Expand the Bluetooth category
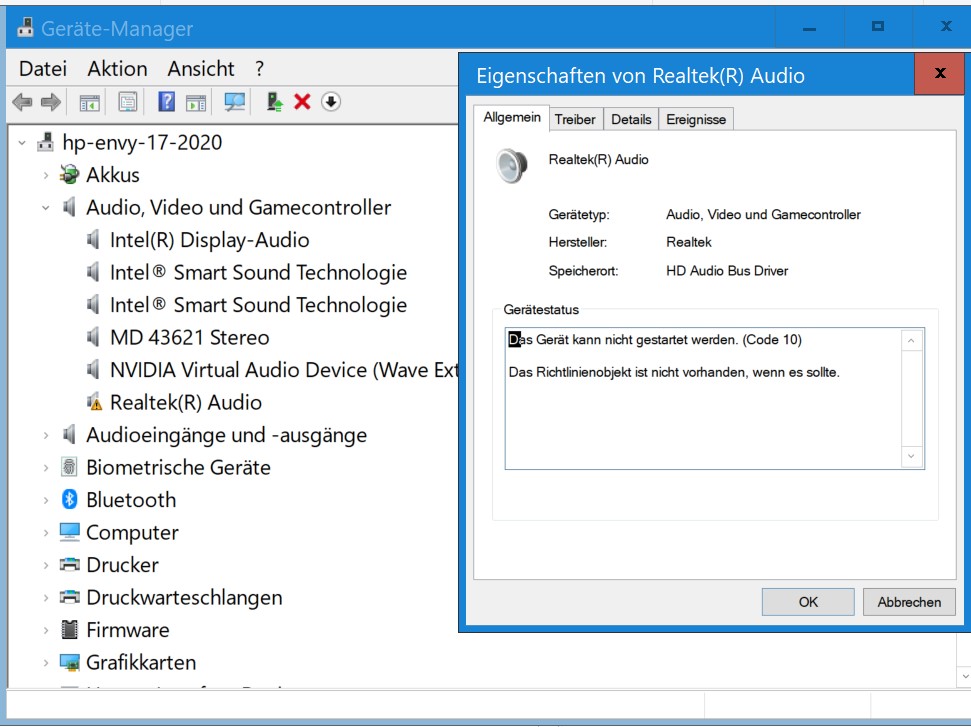The height and width of the screenshot is (727, 971). [46, 500]
